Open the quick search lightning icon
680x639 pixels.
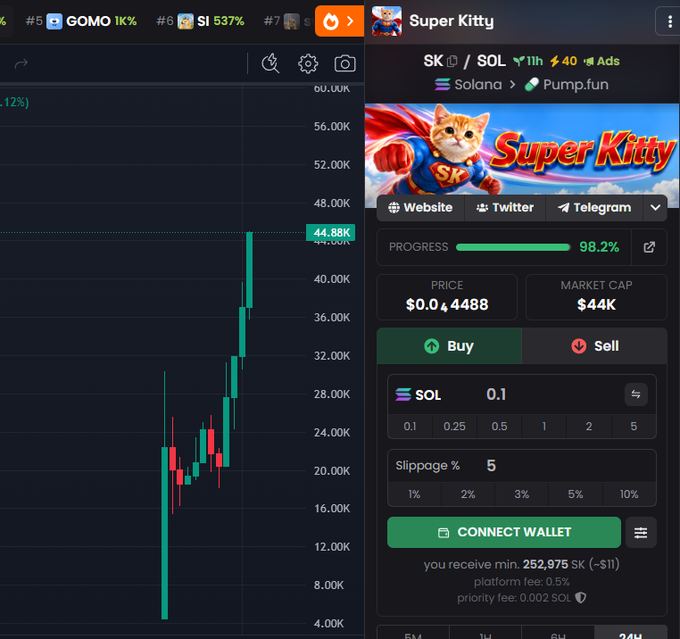[x=270, y=63]
